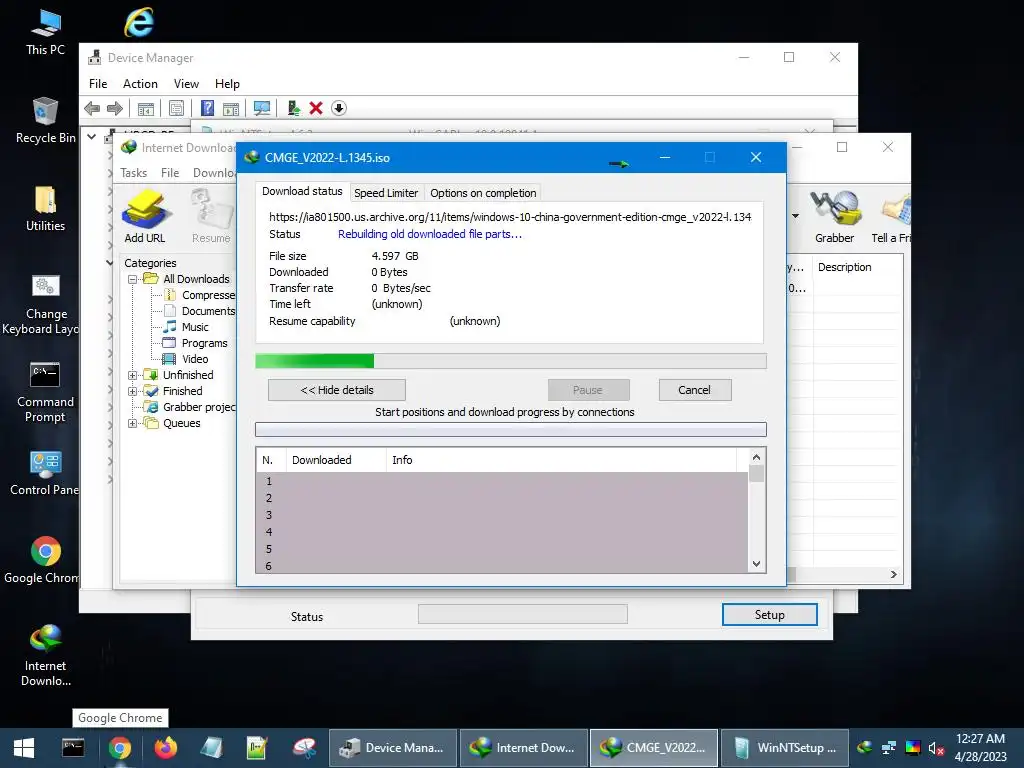Select the Recycle Bin desktop icon
Image resolution: width=1024 pixels, height=768 pixels.
[45, 120]
